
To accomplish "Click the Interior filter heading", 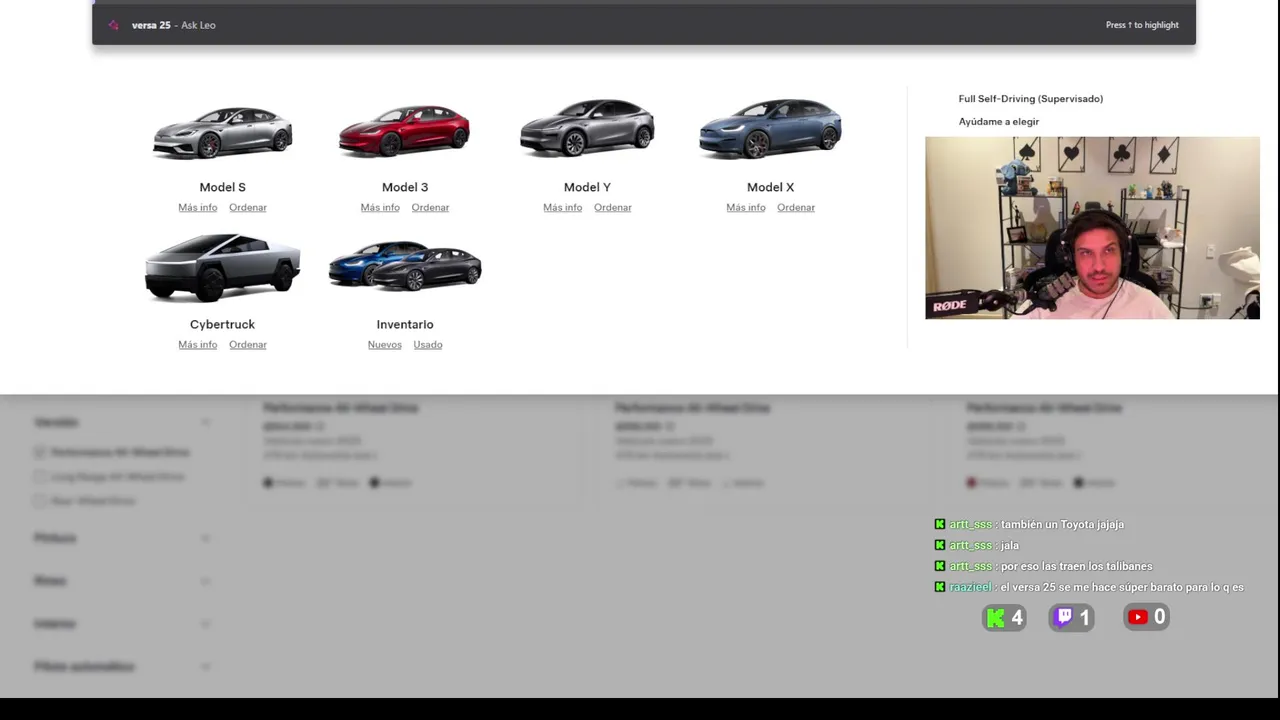I will 55,624.
